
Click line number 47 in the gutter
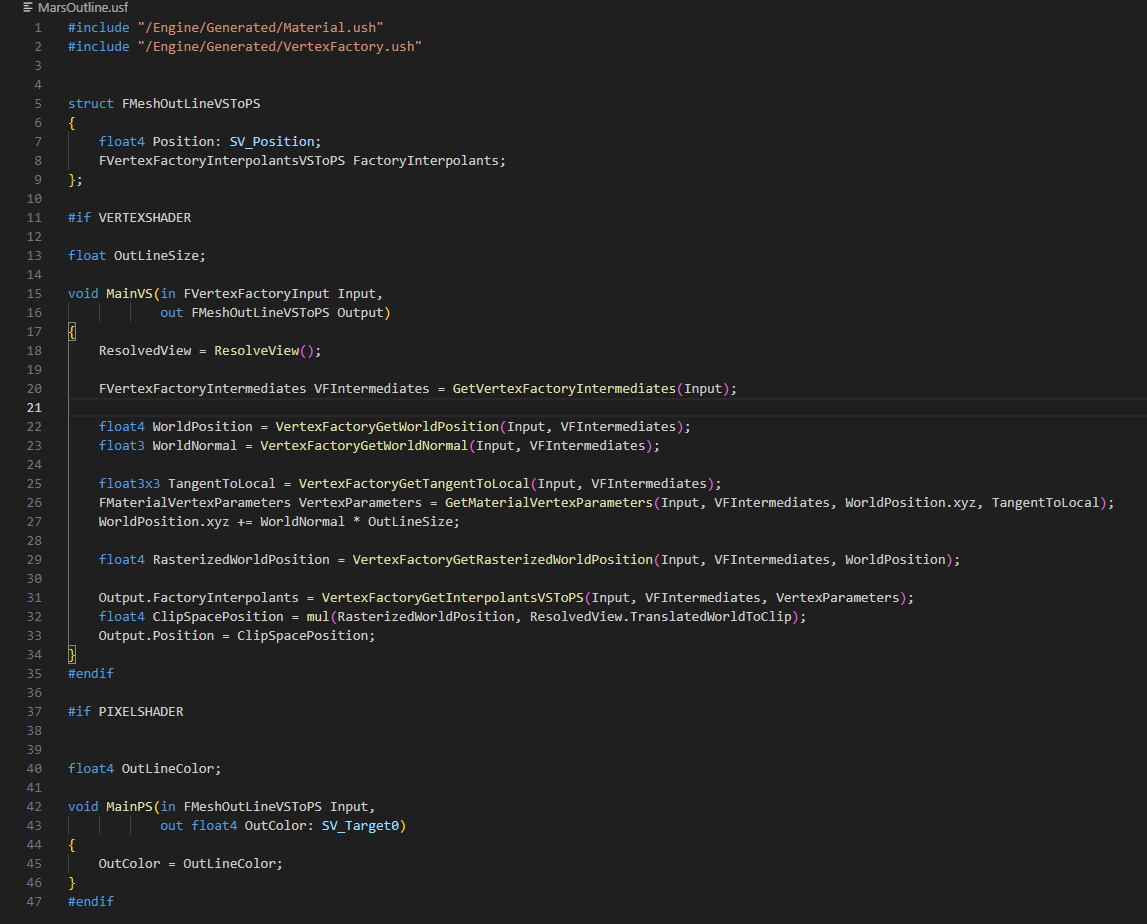34,901
